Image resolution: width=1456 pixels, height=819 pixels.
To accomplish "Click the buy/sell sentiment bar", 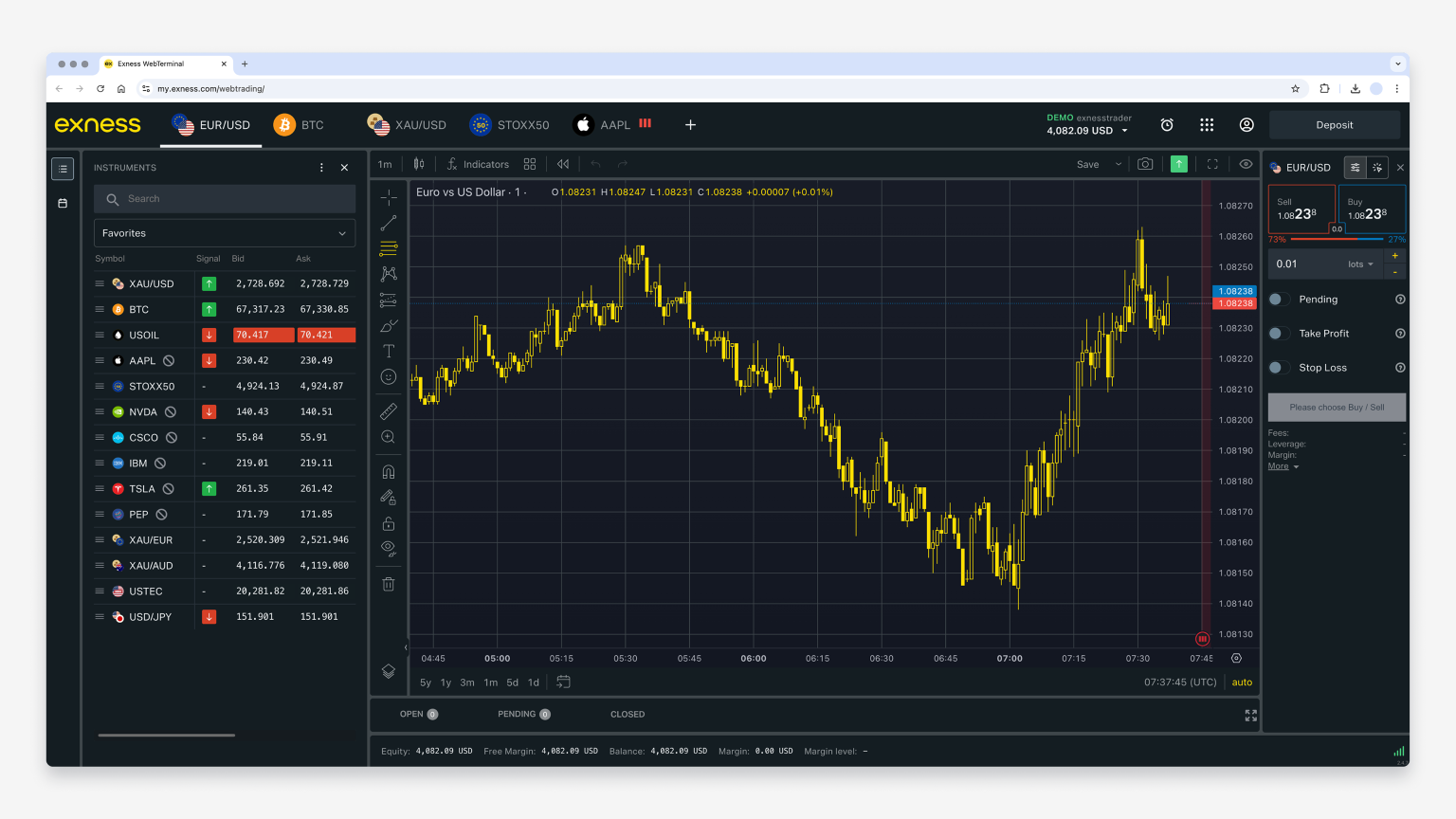I will 1337,240.
